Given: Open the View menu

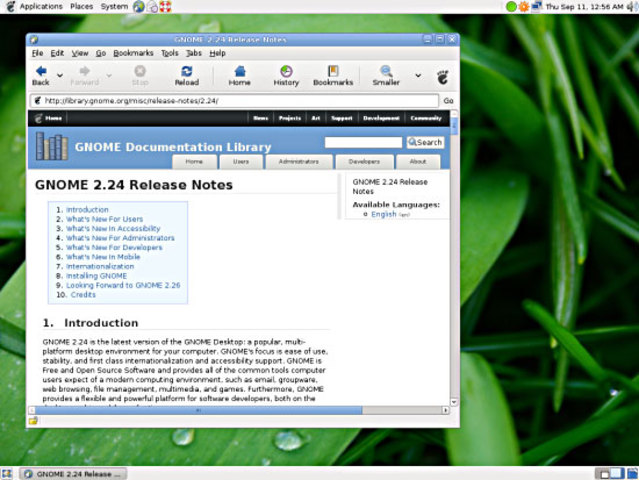Looking at the screenshot, I should pos(80,53).
